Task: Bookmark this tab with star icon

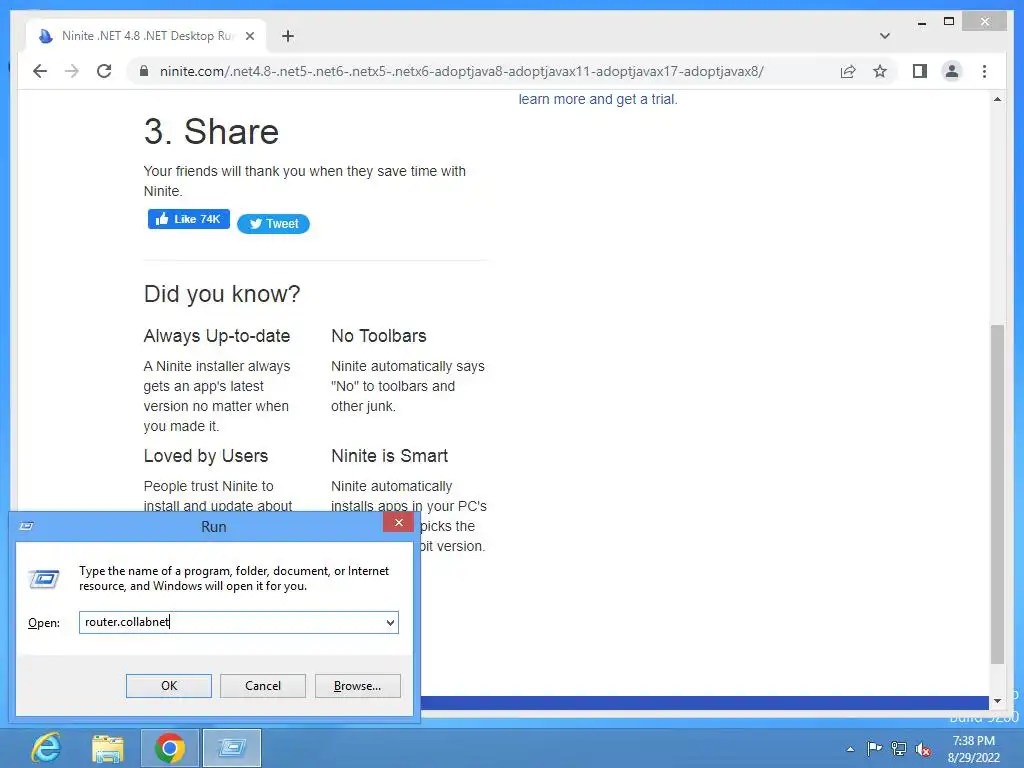Action: (x=880, y=71)
